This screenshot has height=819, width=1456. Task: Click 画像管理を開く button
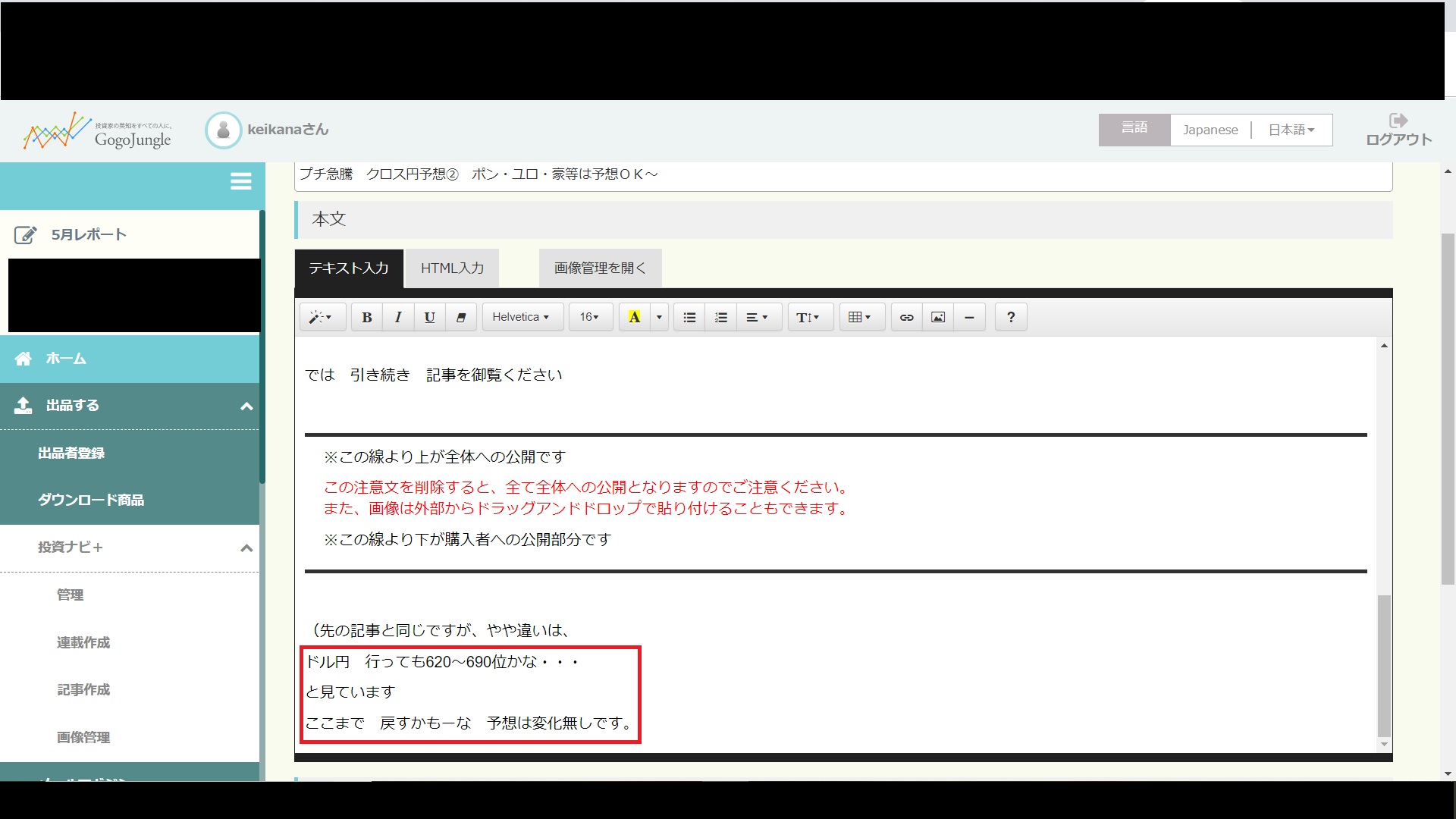tap(600, 268)
